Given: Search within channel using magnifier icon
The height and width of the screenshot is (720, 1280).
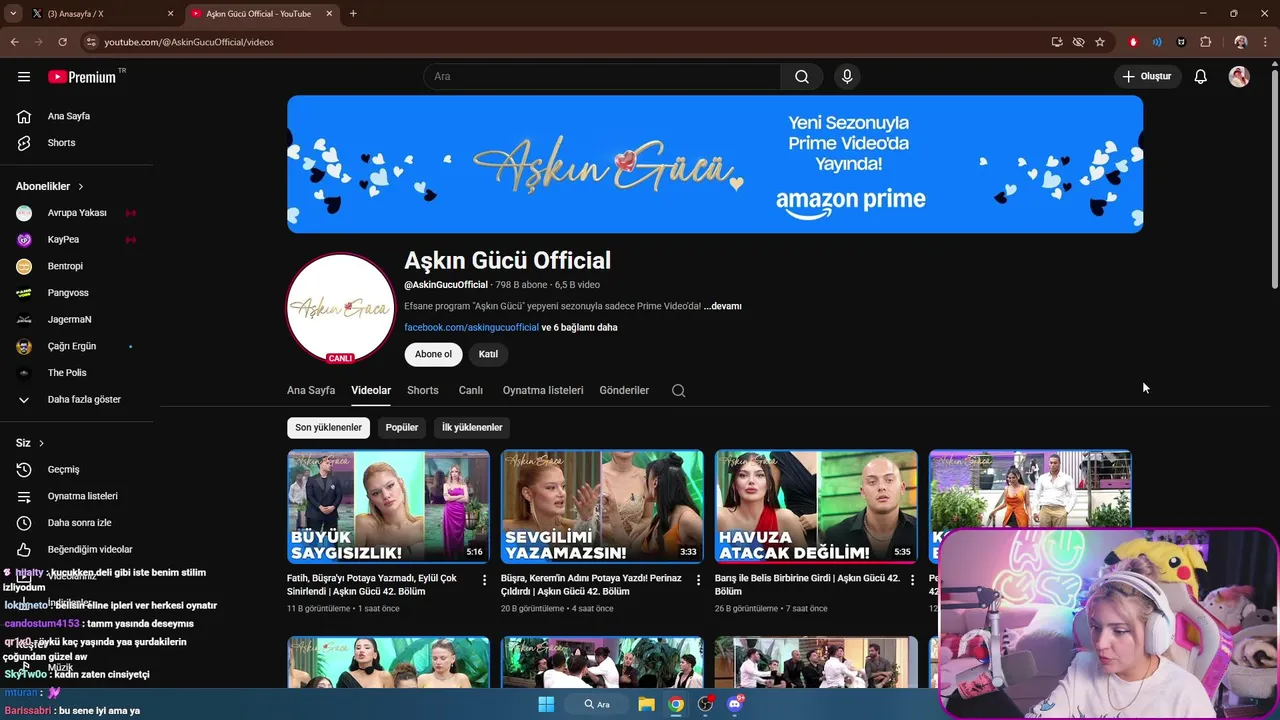Looking at the screenshot, I should [679, 391].
